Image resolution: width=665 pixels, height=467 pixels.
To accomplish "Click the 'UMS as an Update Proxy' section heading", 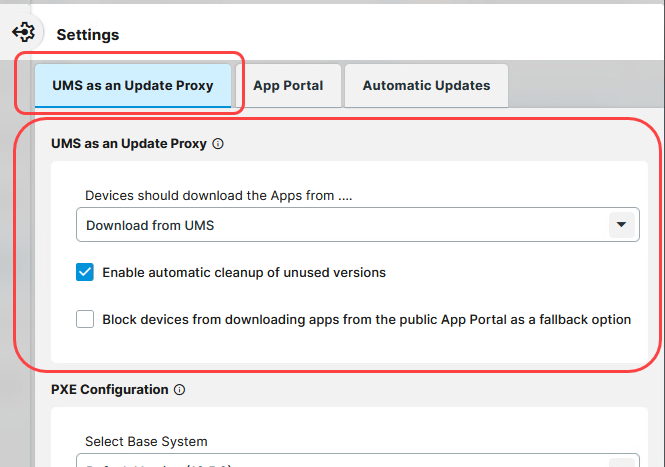I will pos(129,144).
